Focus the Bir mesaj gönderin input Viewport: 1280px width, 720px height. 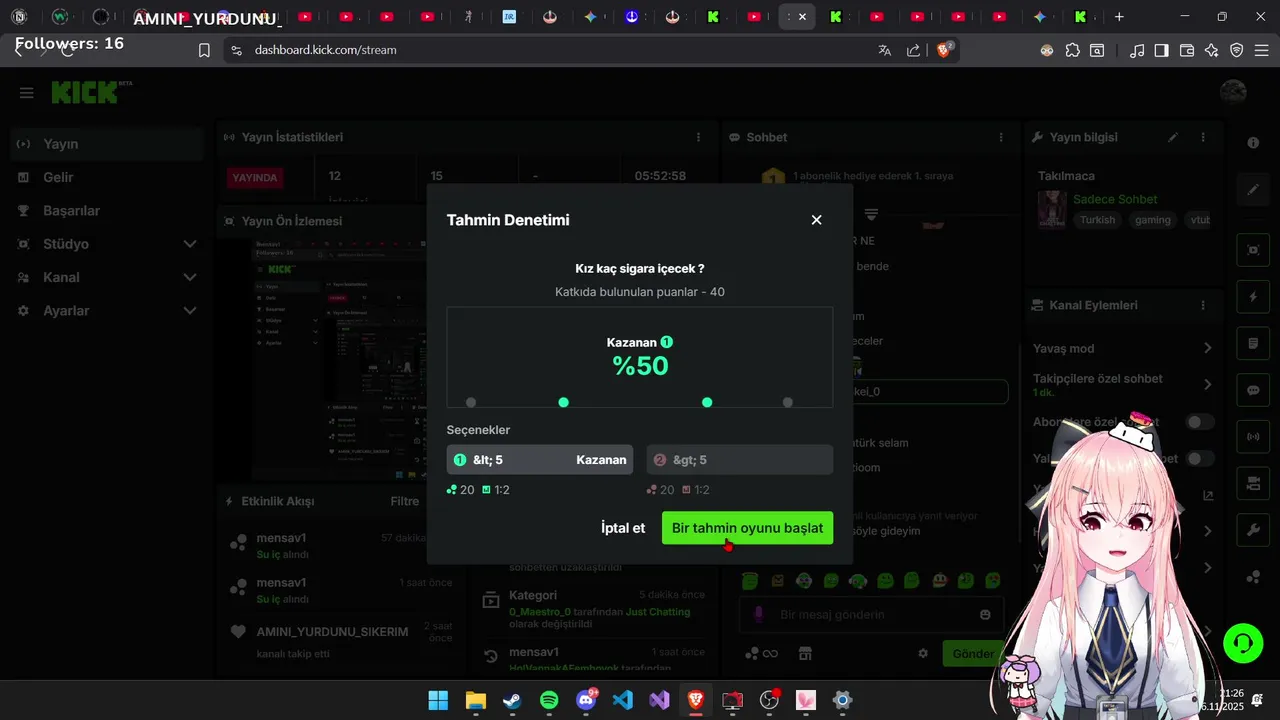870,614
